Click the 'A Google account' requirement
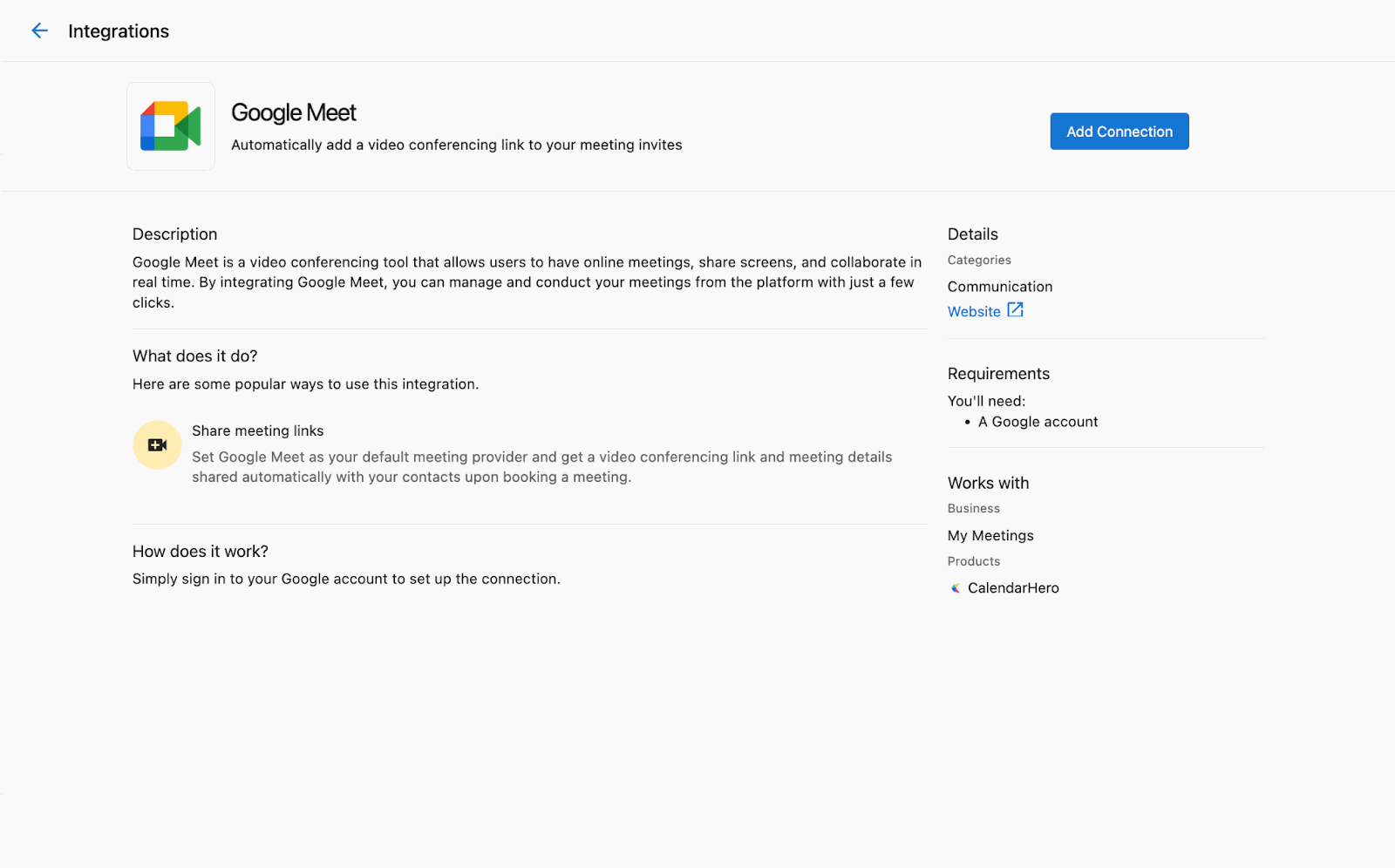This screenshot has height=868, width=1395. 1038,422
